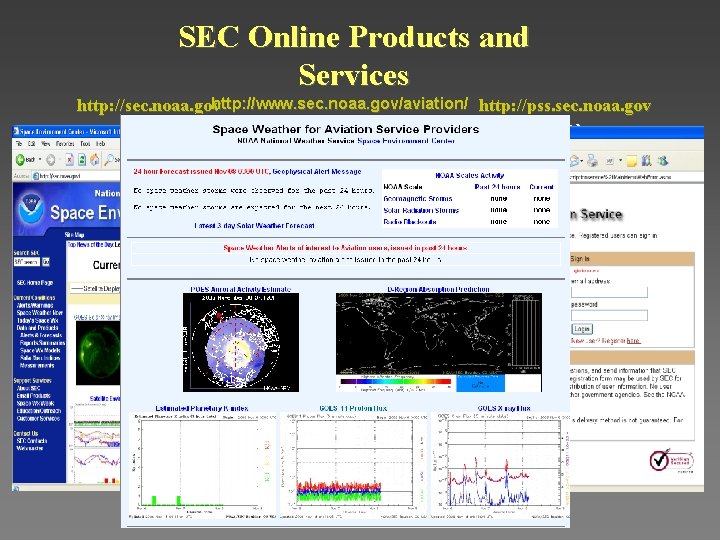Click the Print icon in right browser toolbar
Screen dimensions: 720x540
pos(593,160)
